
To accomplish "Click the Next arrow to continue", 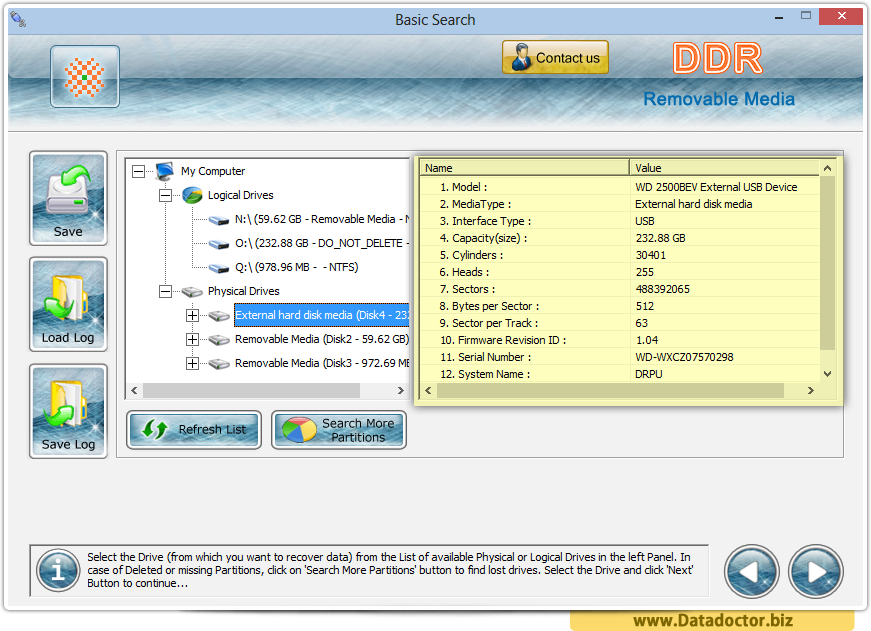I will click(x=815, y=571).
